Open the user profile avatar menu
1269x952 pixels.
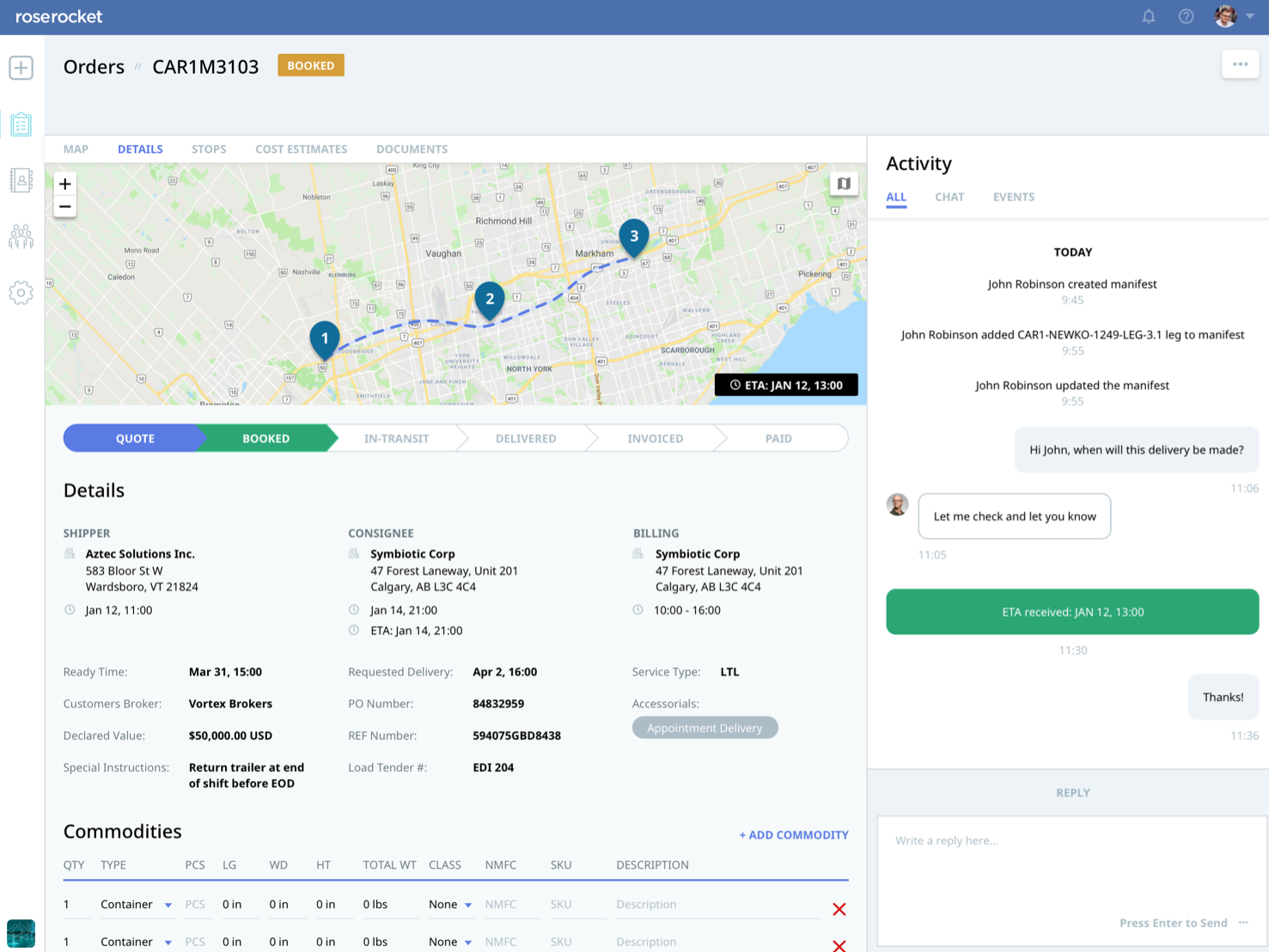tap(1234, 16)
